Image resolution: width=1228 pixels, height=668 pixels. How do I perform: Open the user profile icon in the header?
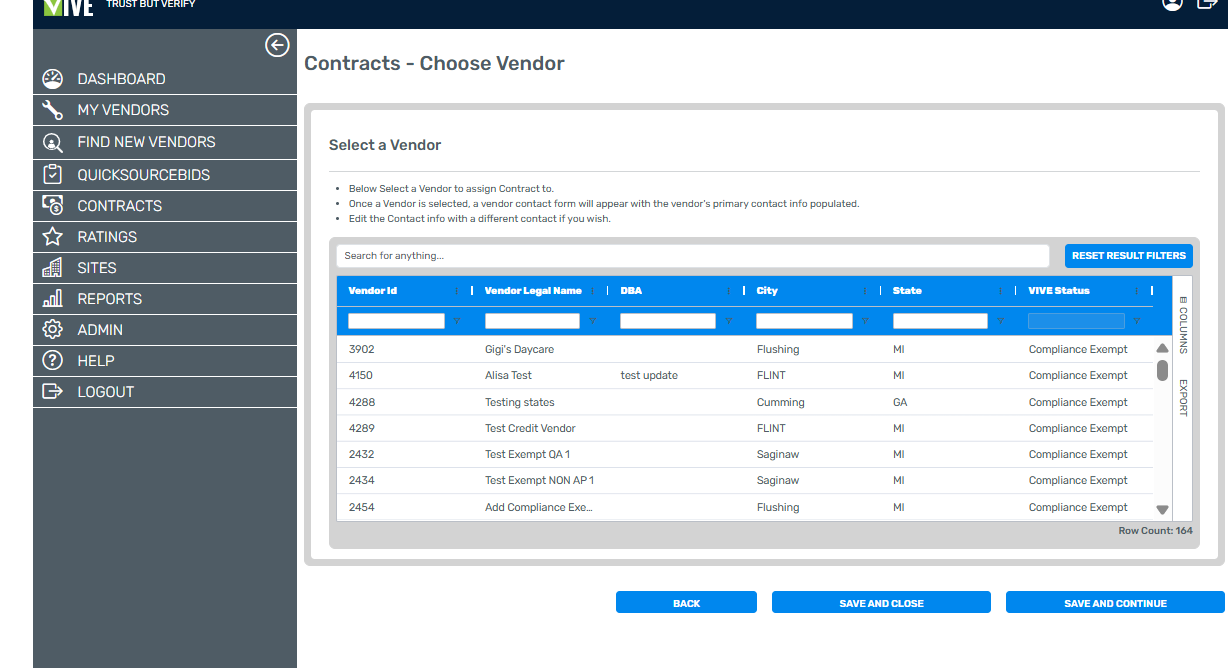click(1173, 4)
